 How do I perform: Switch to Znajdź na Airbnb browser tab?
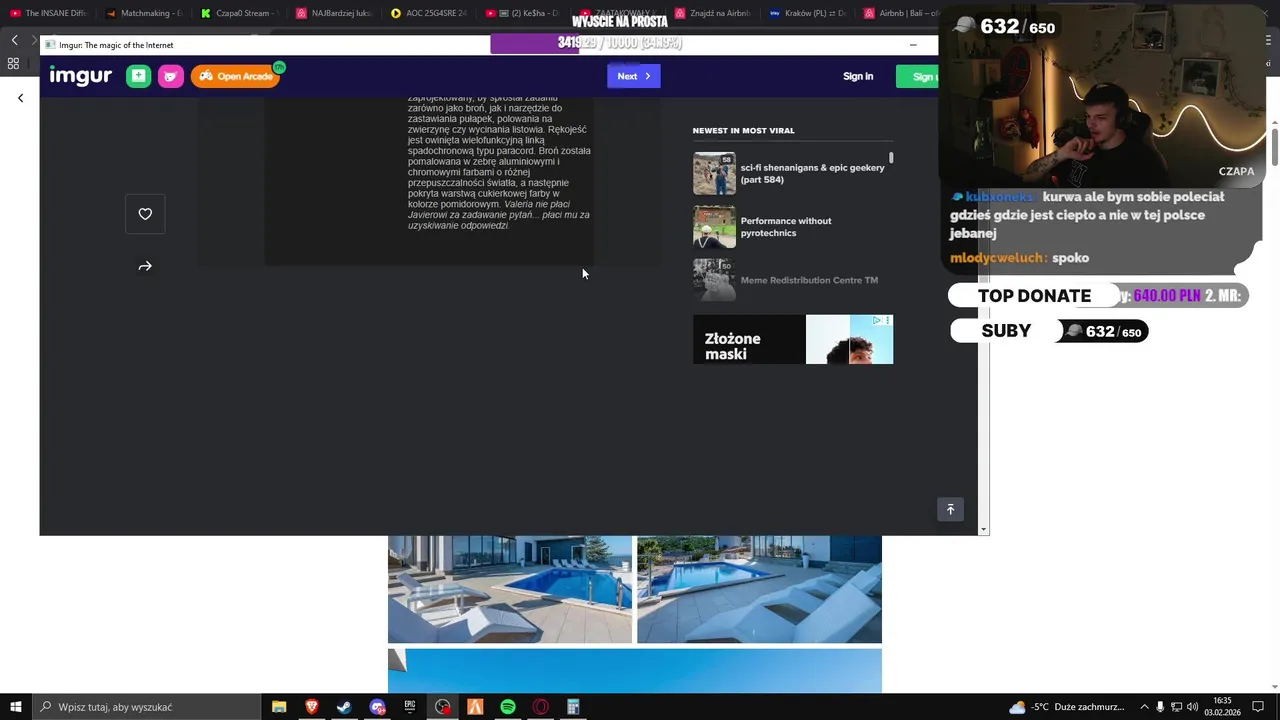[713, 13]
